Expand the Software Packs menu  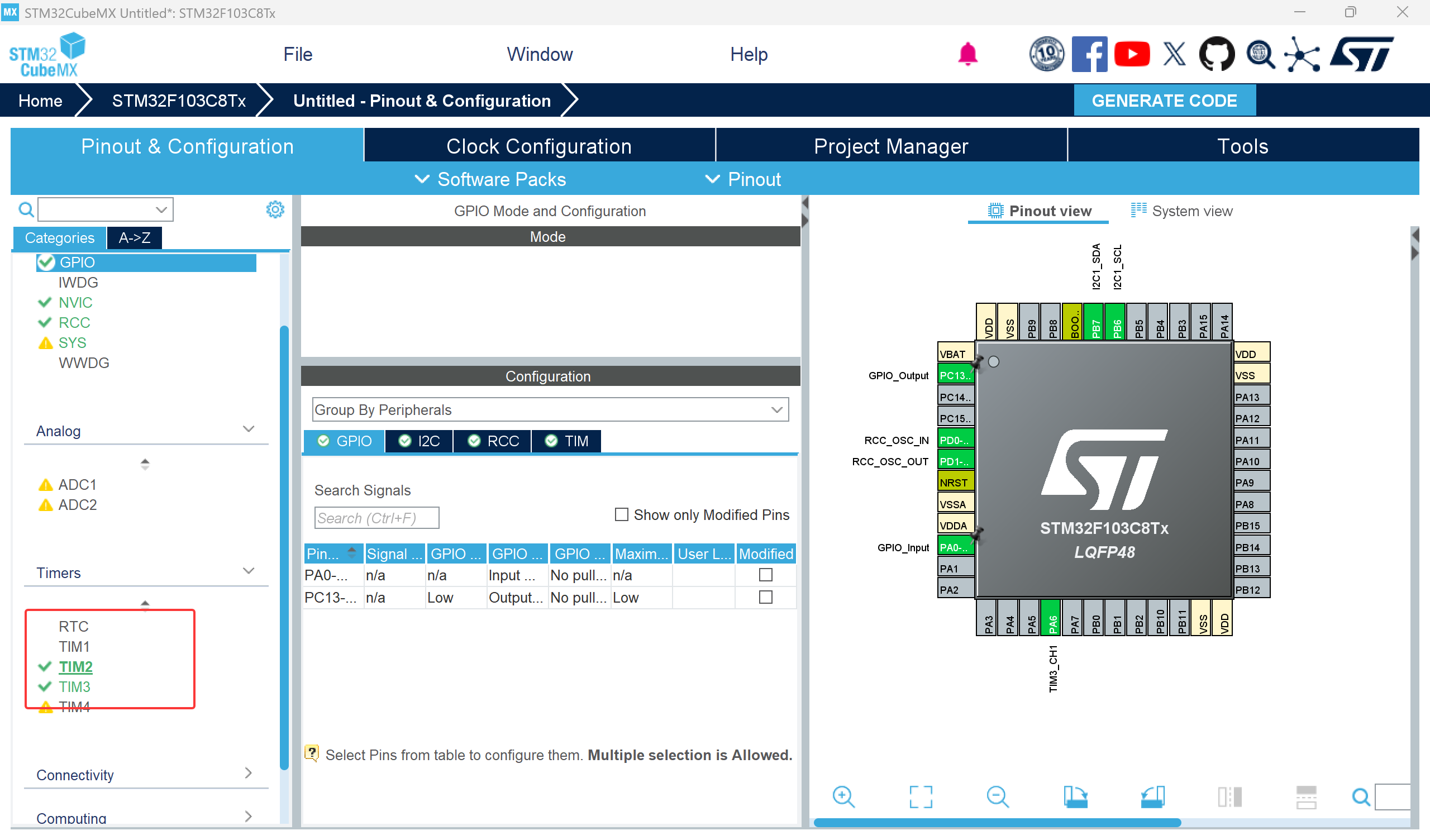click(492, 179)
